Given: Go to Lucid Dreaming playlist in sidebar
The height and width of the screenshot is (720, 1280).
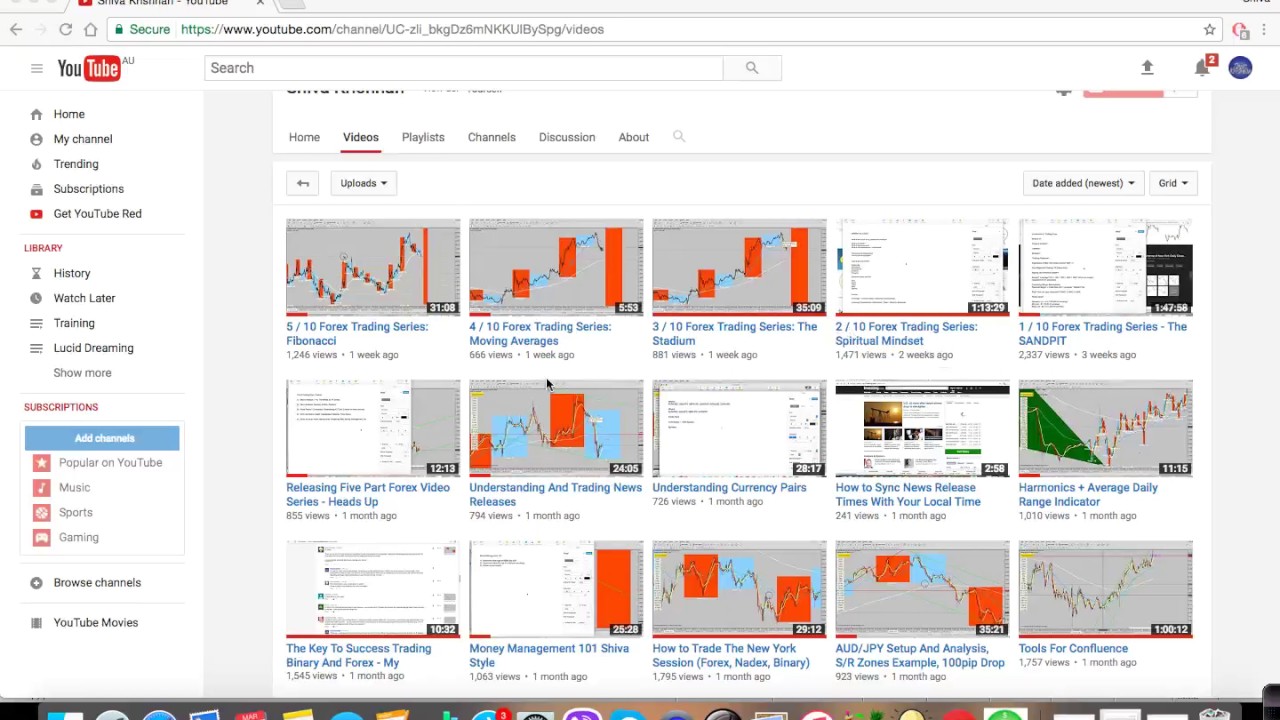Looking at the screenshot, I should pos(93,348).
